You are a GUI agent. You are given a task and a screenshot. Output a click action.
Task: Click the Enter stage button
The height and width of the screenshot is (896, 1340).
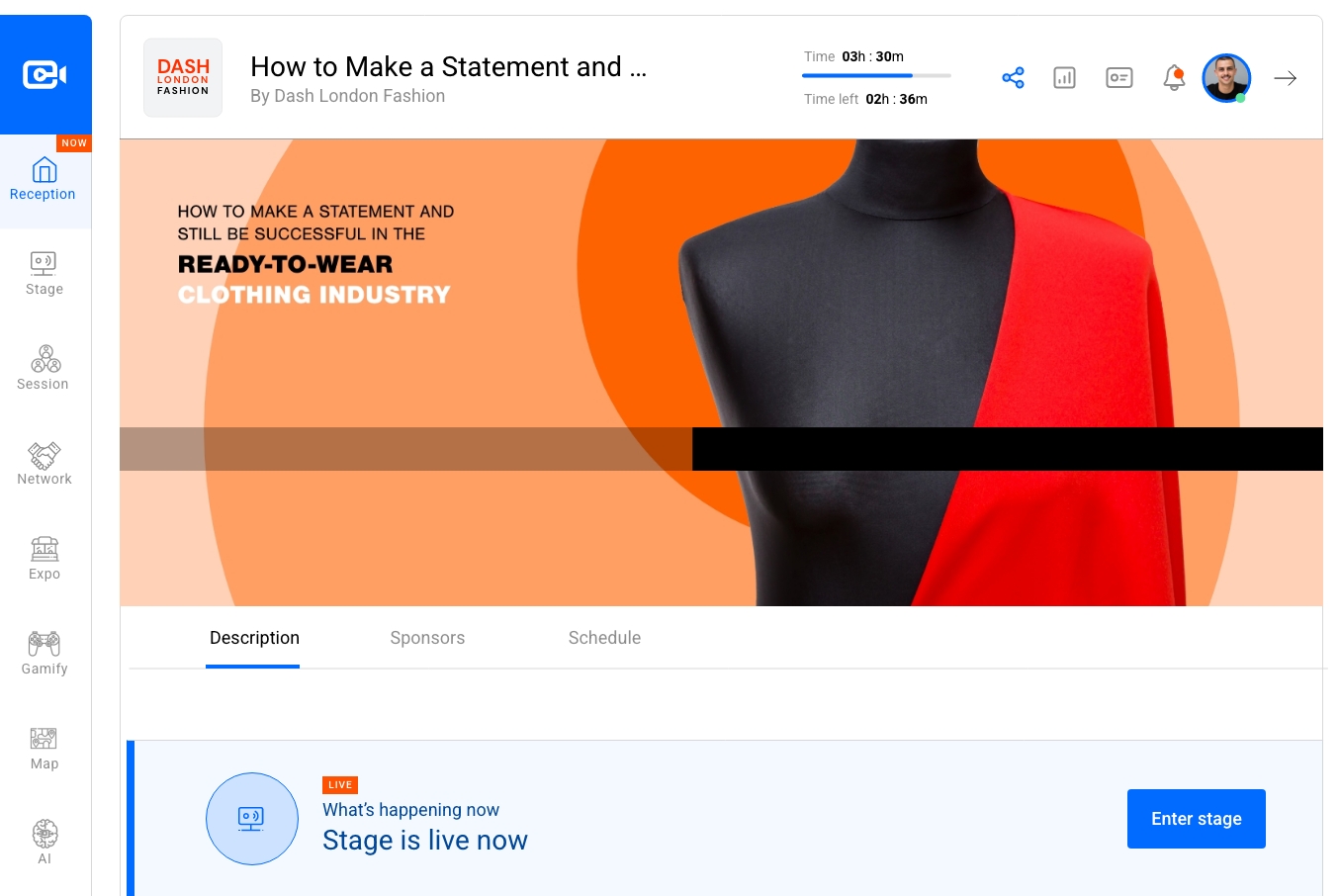(x=1197, y=819)
